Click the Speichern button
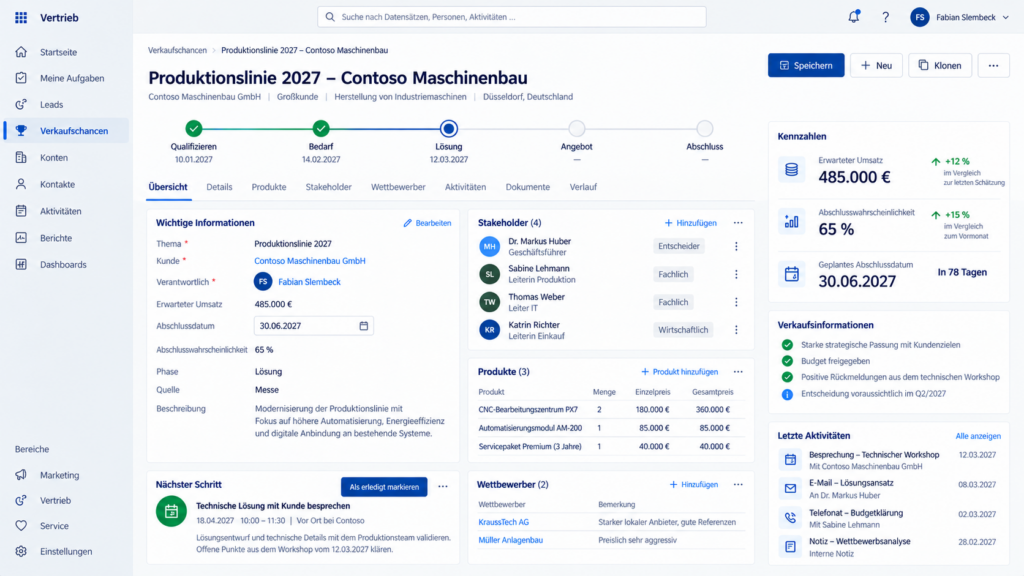 806,65
